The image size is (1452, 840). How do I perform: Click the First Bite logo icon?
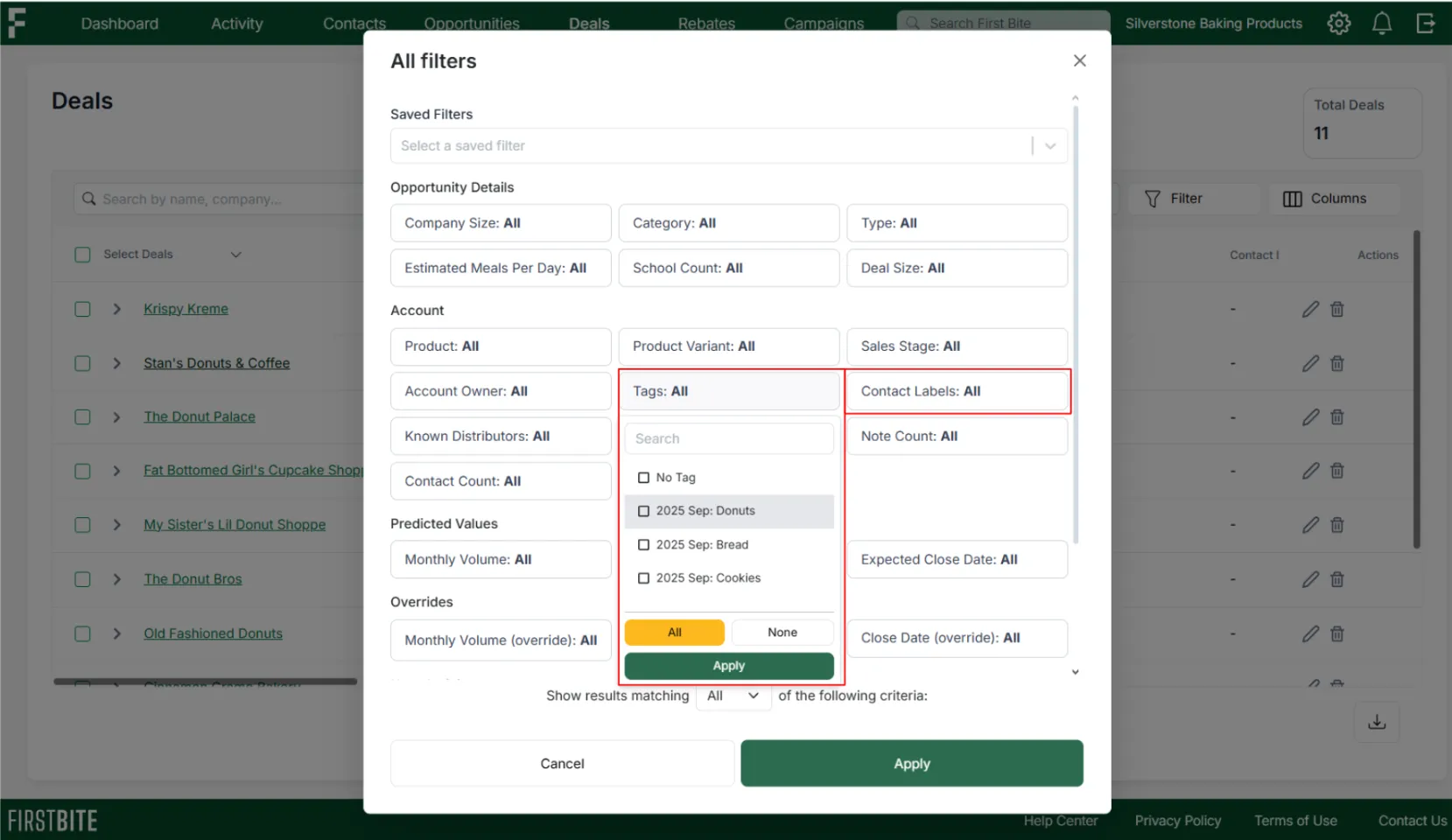(17, 23)
